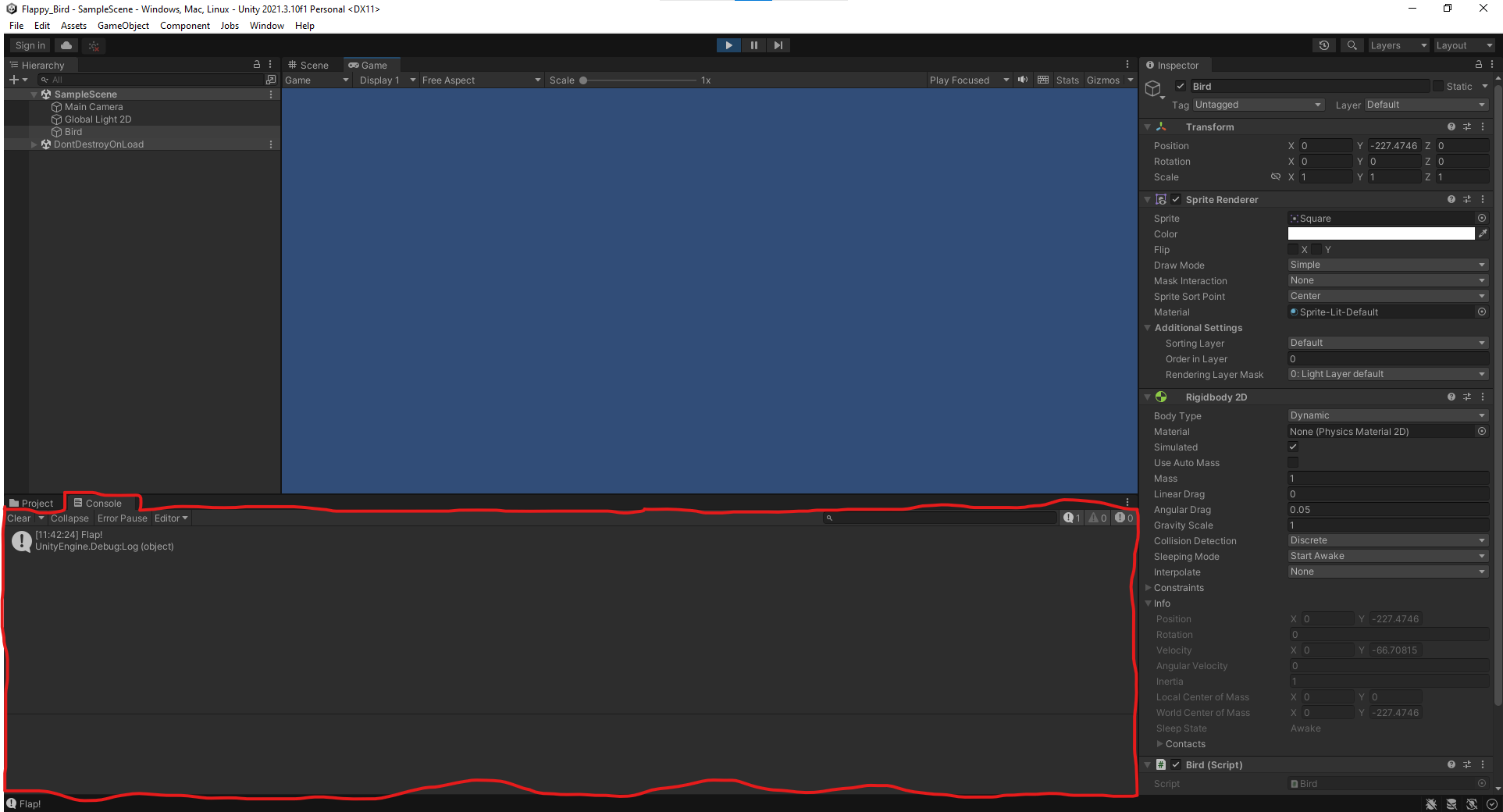The image size is (1503, 812).
Task: Open the Hierarchy panel options menu
Action: point(270,65)
